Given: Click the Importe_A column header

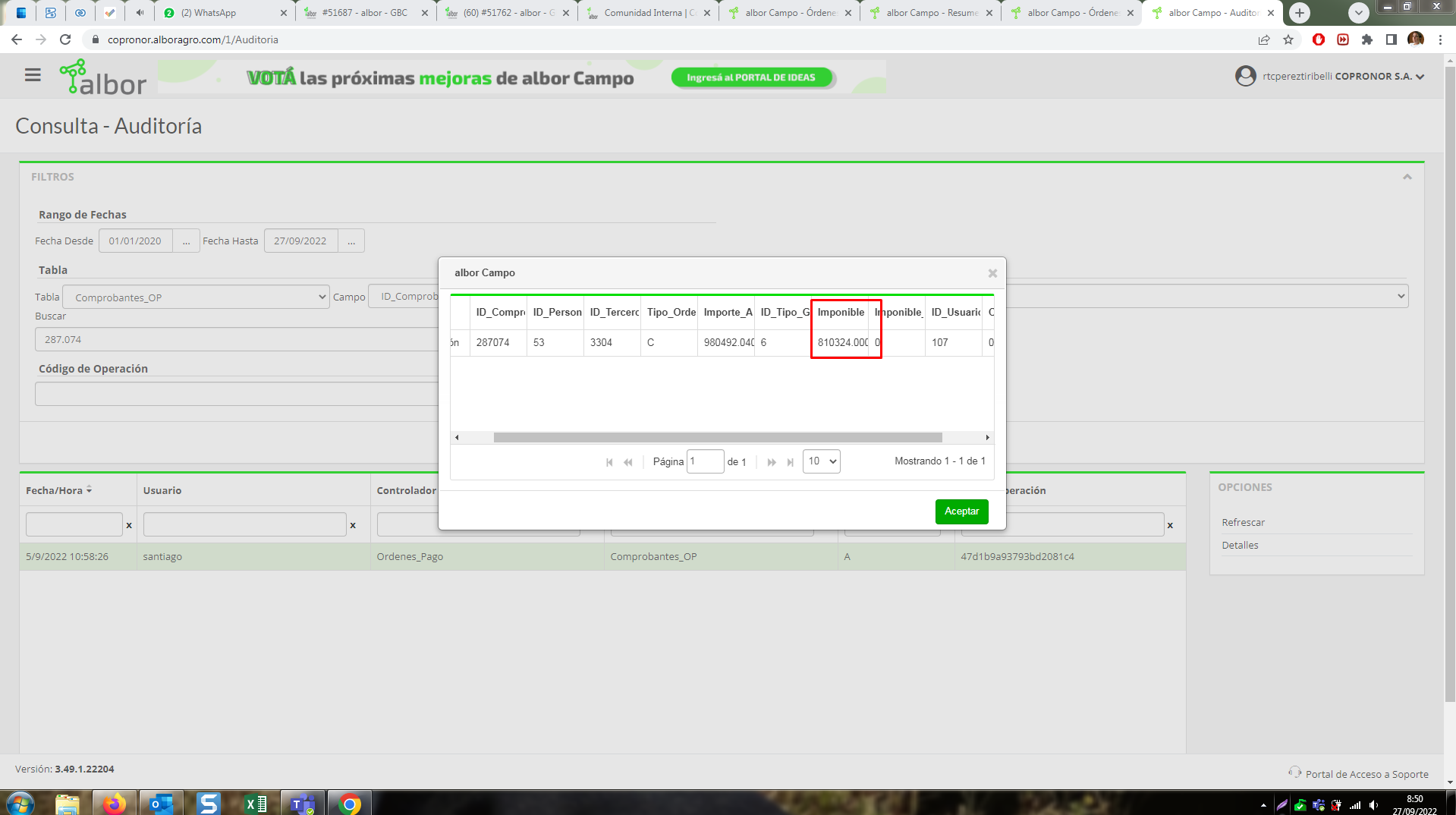Looking at the screenshot, I should pos(727,312).
